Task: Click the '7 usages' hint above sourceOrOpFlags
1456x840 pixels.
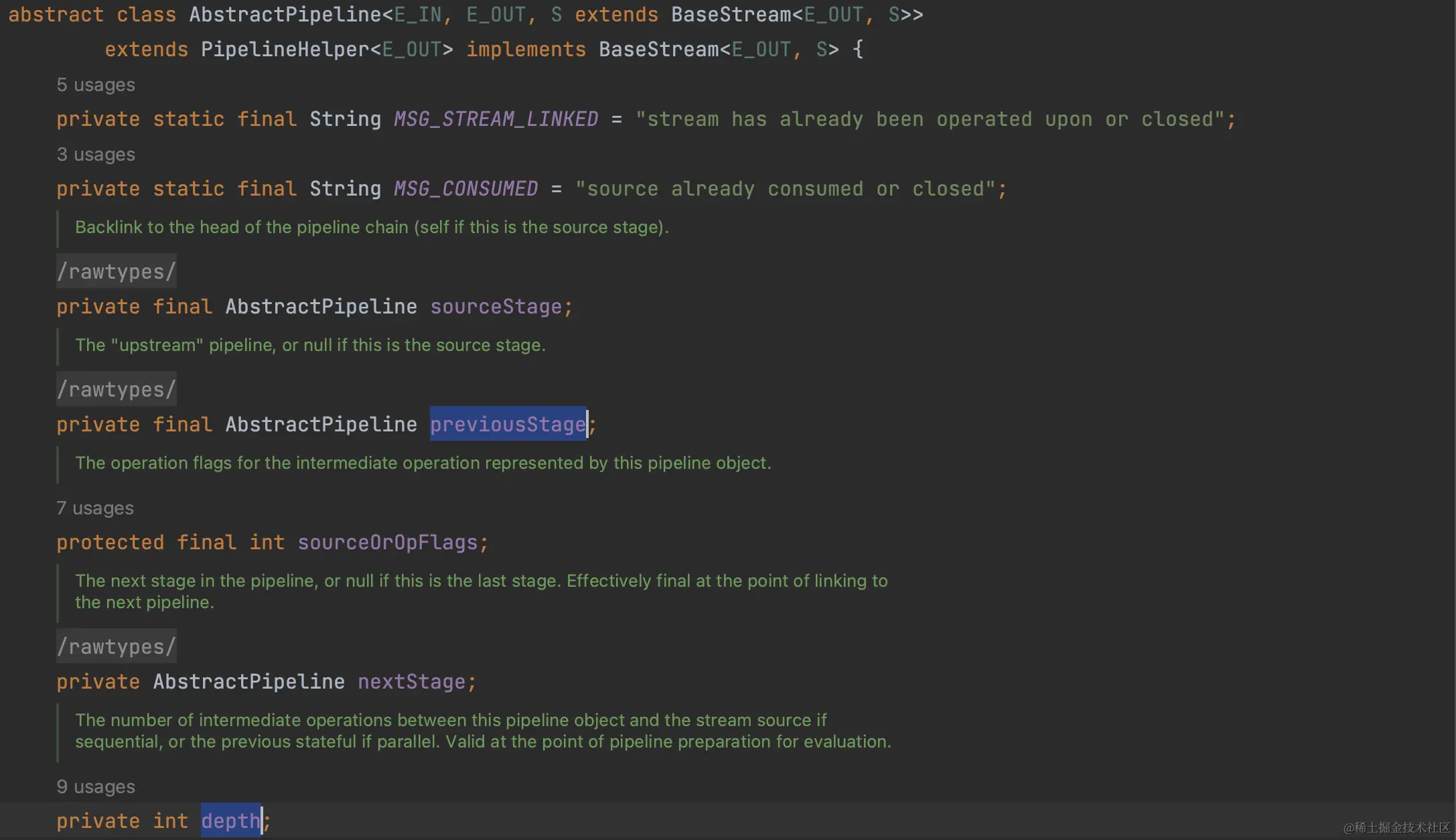Action: [95, 508]
